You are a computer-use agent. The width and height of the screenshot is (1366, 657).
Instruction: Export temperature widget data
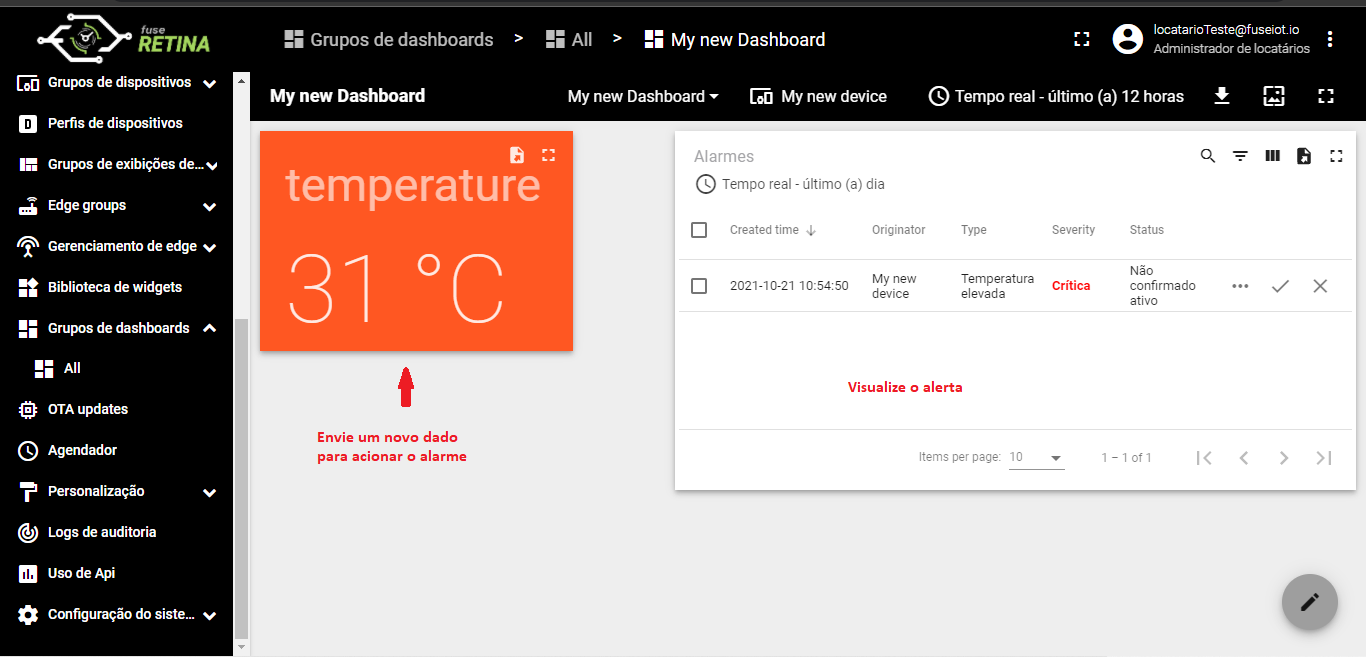(516, 154)
